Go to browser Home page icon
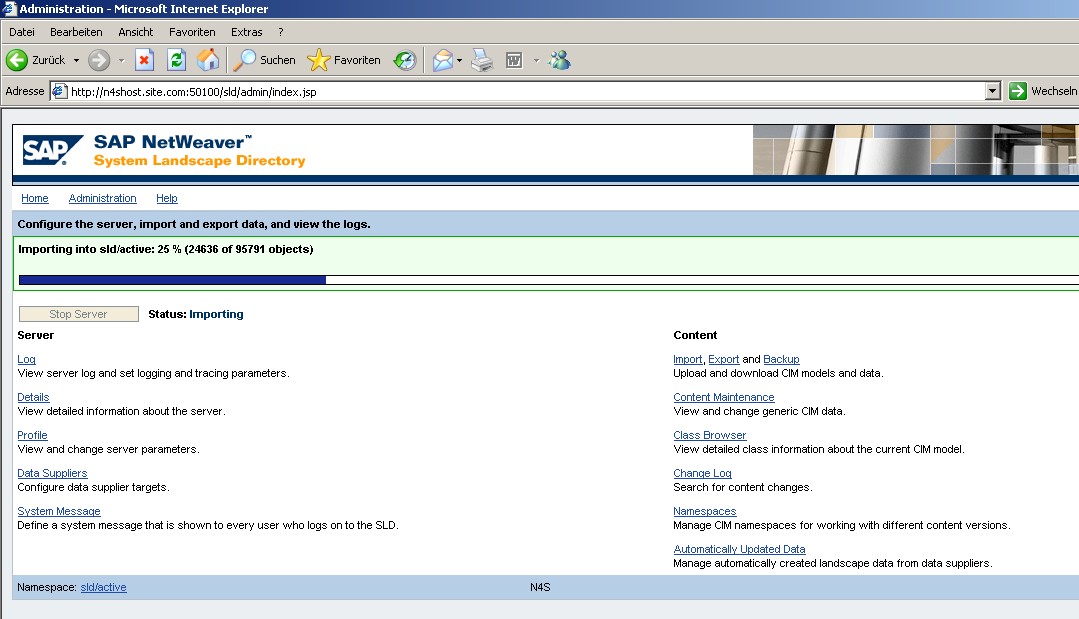1079x619 pixels. 208,60
